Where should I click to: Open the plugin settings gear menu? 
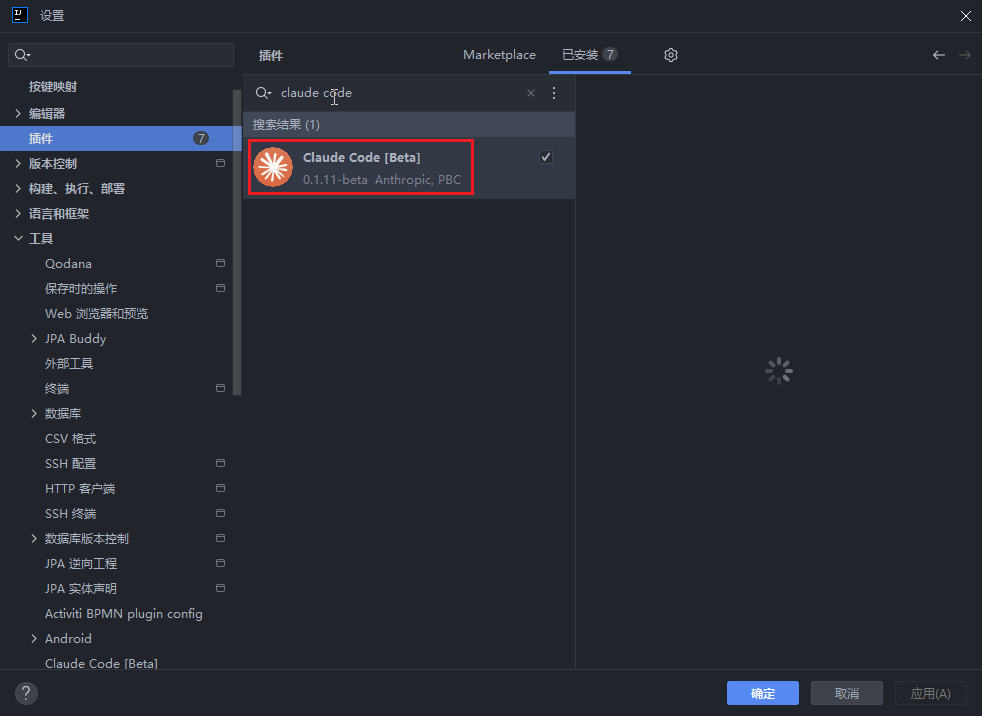[x=671, y=55]
